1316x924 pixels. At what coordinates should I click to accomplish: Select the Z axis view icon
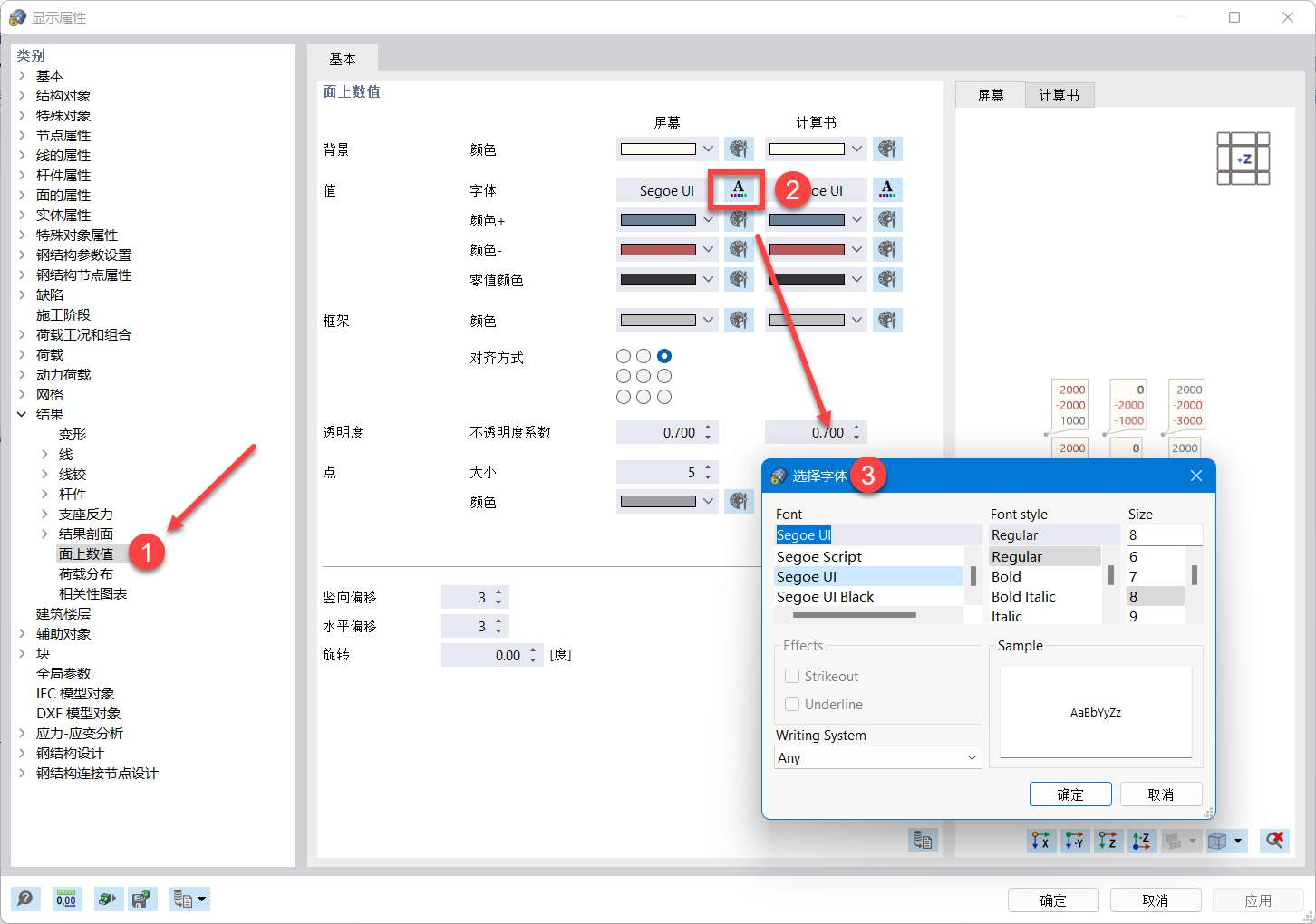tap(1108, 841)
